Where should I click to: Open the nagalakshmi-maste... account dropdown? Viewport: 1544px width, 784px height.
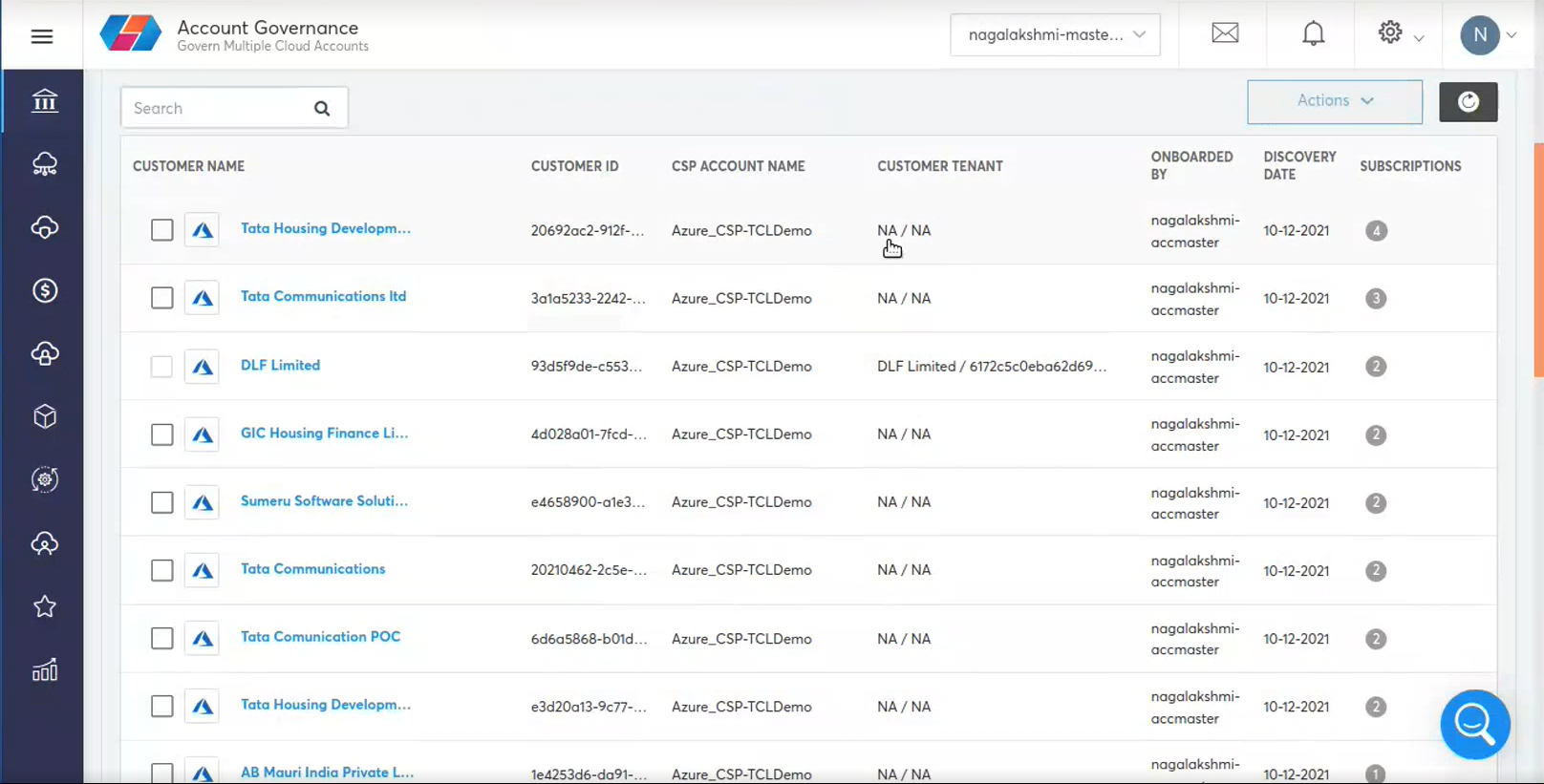pyautogui.click(x=1055, y=34)
